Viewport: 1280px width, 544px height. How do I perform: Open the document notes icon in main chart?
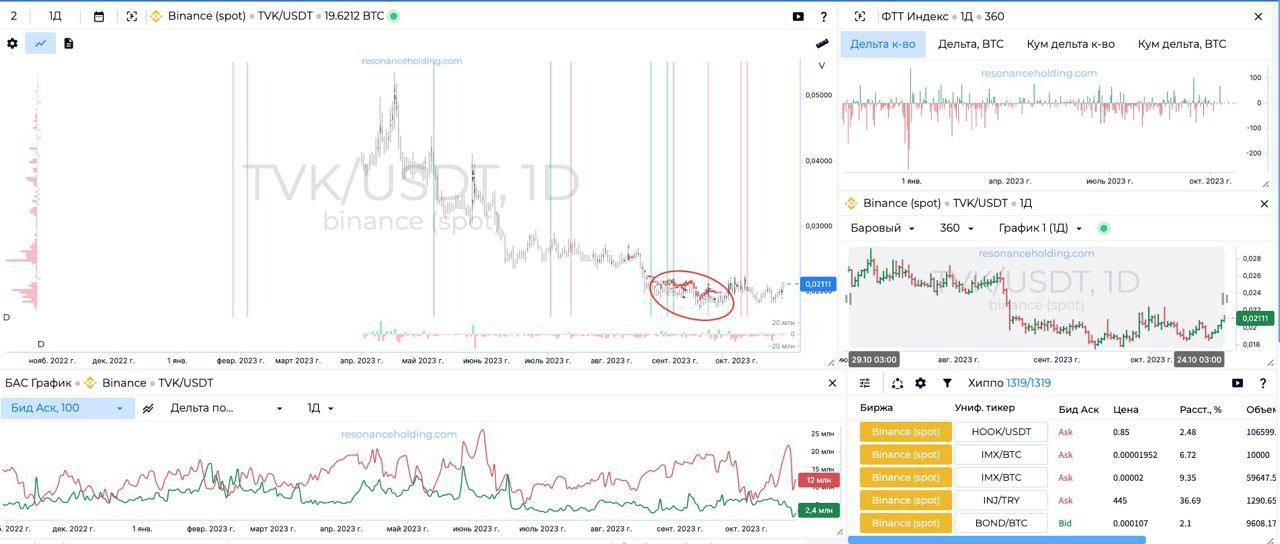coord(68,44)
